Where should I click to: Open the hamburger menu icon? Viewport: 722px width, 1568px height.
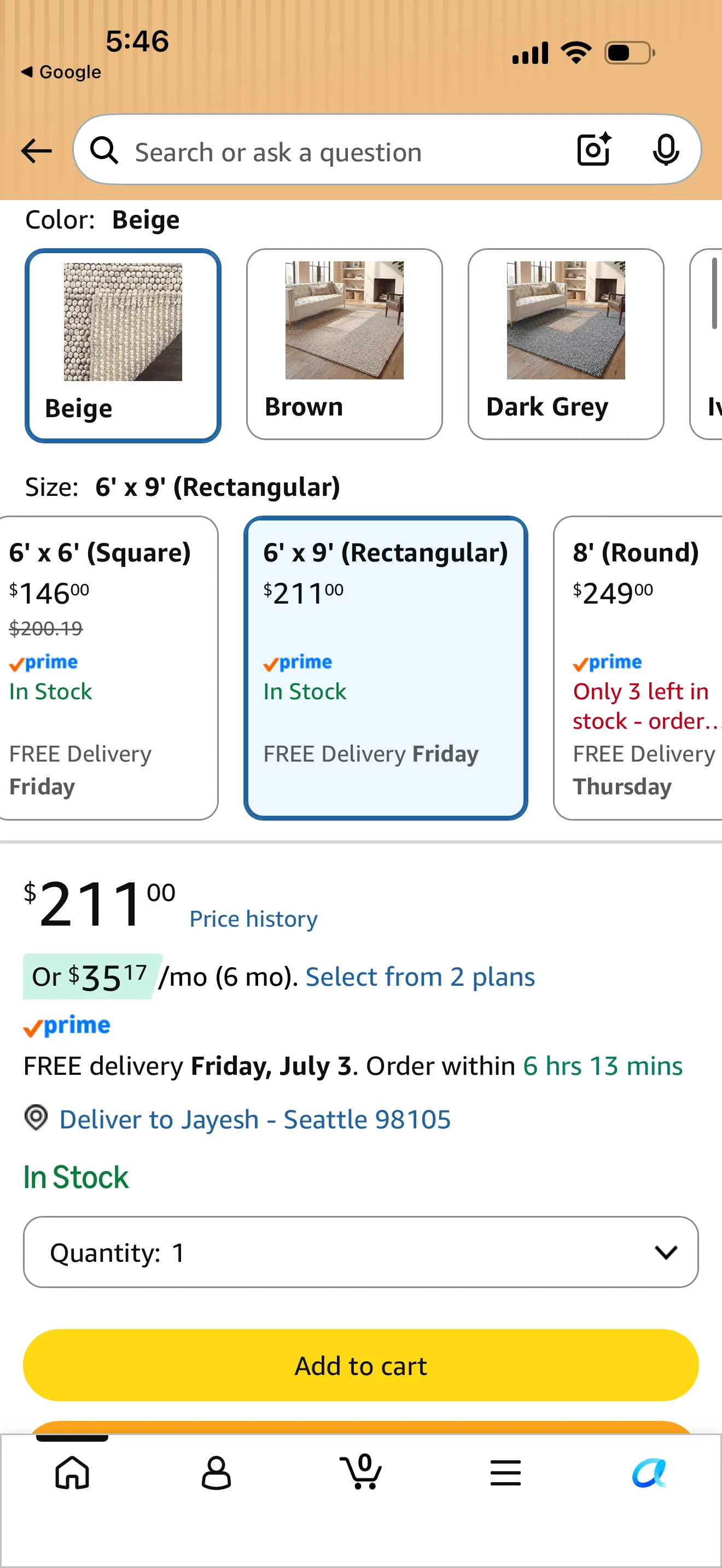pyautogui.click(x=505, y=1472)
